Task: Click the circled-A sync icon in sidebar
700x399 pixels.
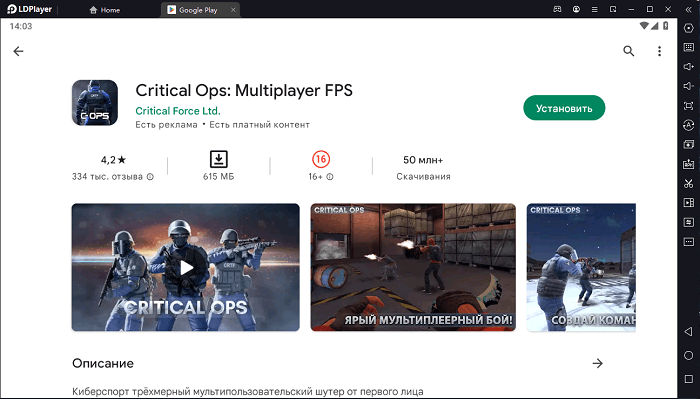Action: click(689, 125)
